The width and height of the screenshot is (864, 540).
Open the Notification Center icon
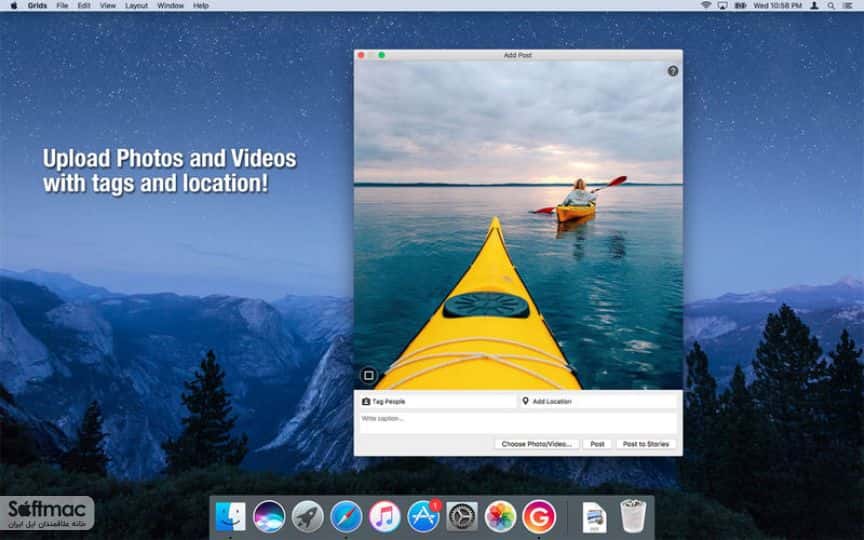847,6
